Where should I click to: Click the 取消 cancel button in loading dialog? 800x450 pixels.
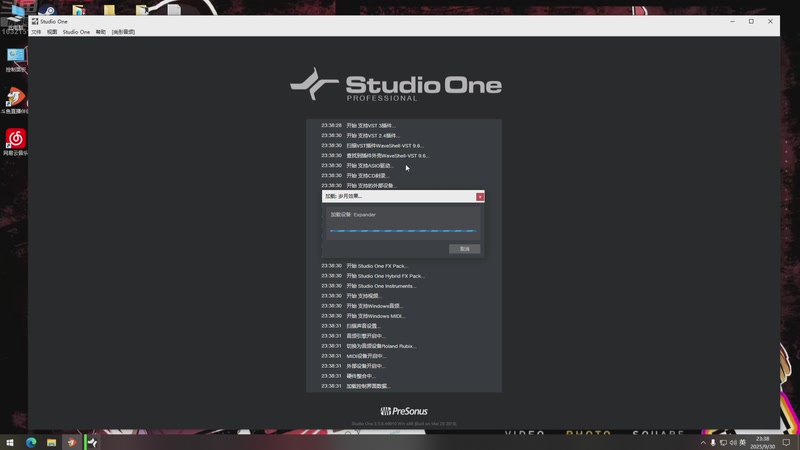point(464,249)
